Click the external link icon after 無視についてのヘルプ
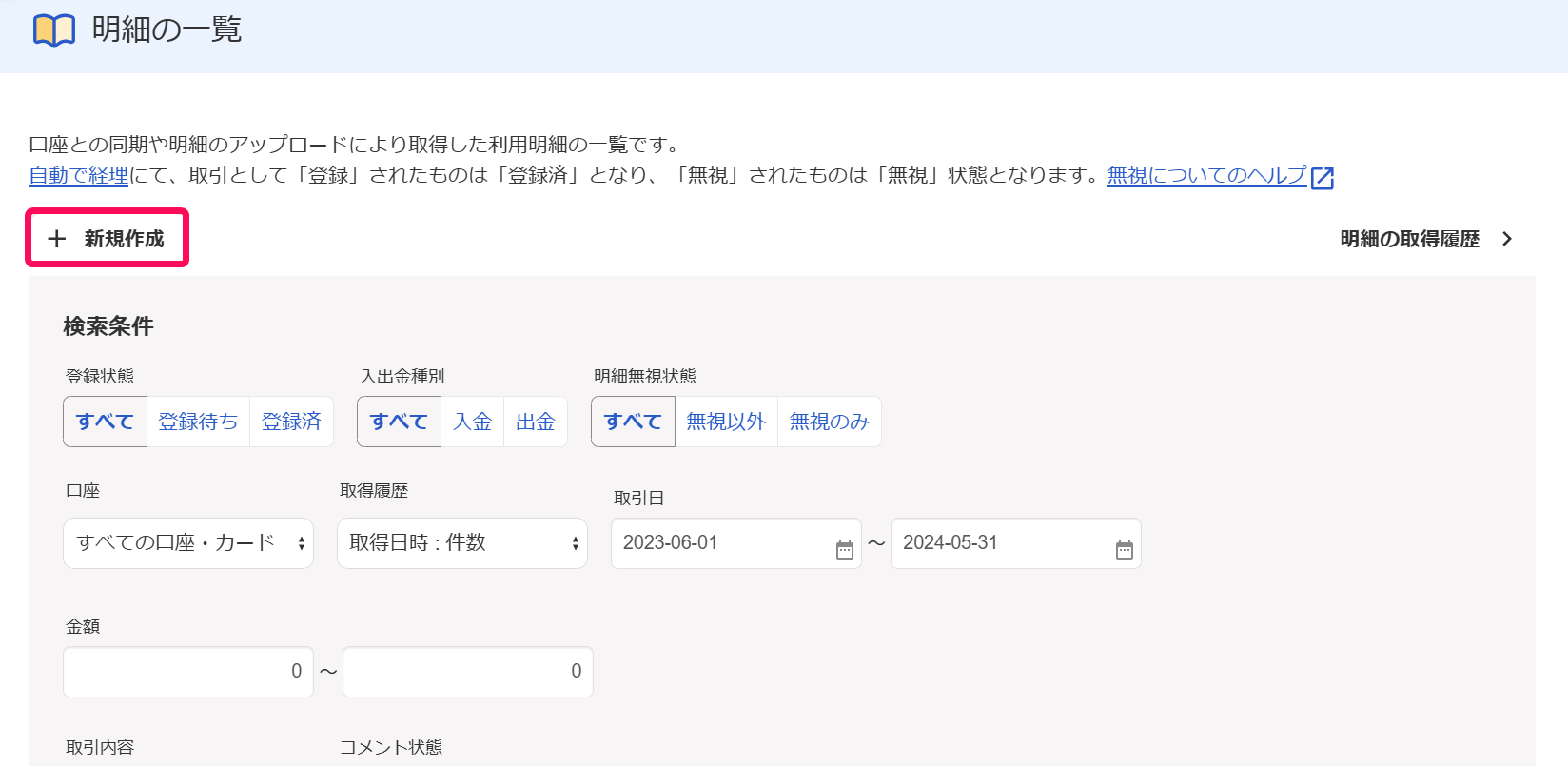The image size is (1568, 766). [1323, 178]
